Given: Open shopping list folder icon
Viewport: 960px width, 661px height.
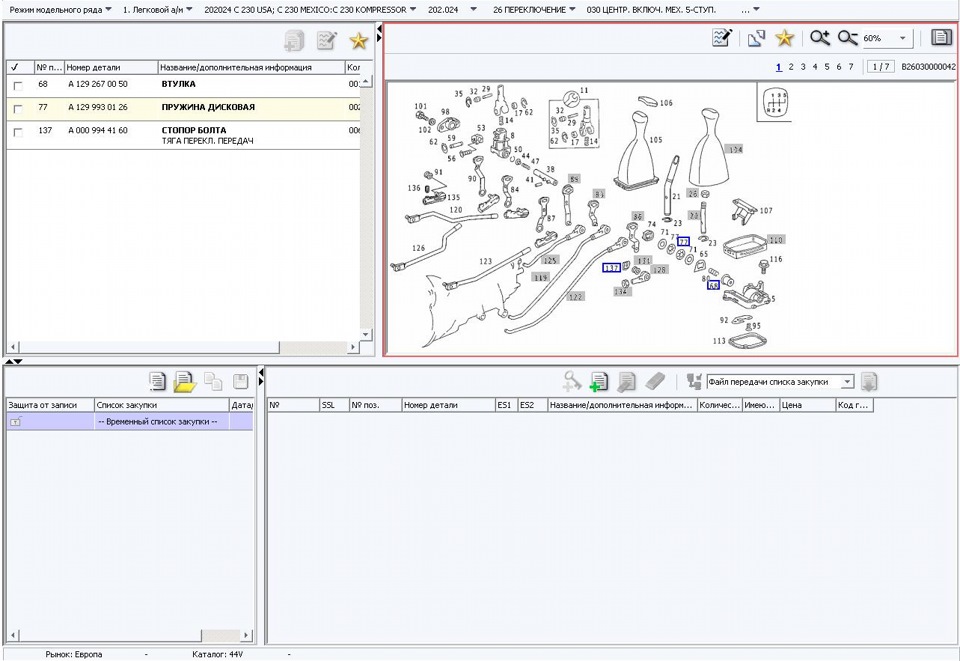Looking at the screenshot, I should (x=184, y=381).
